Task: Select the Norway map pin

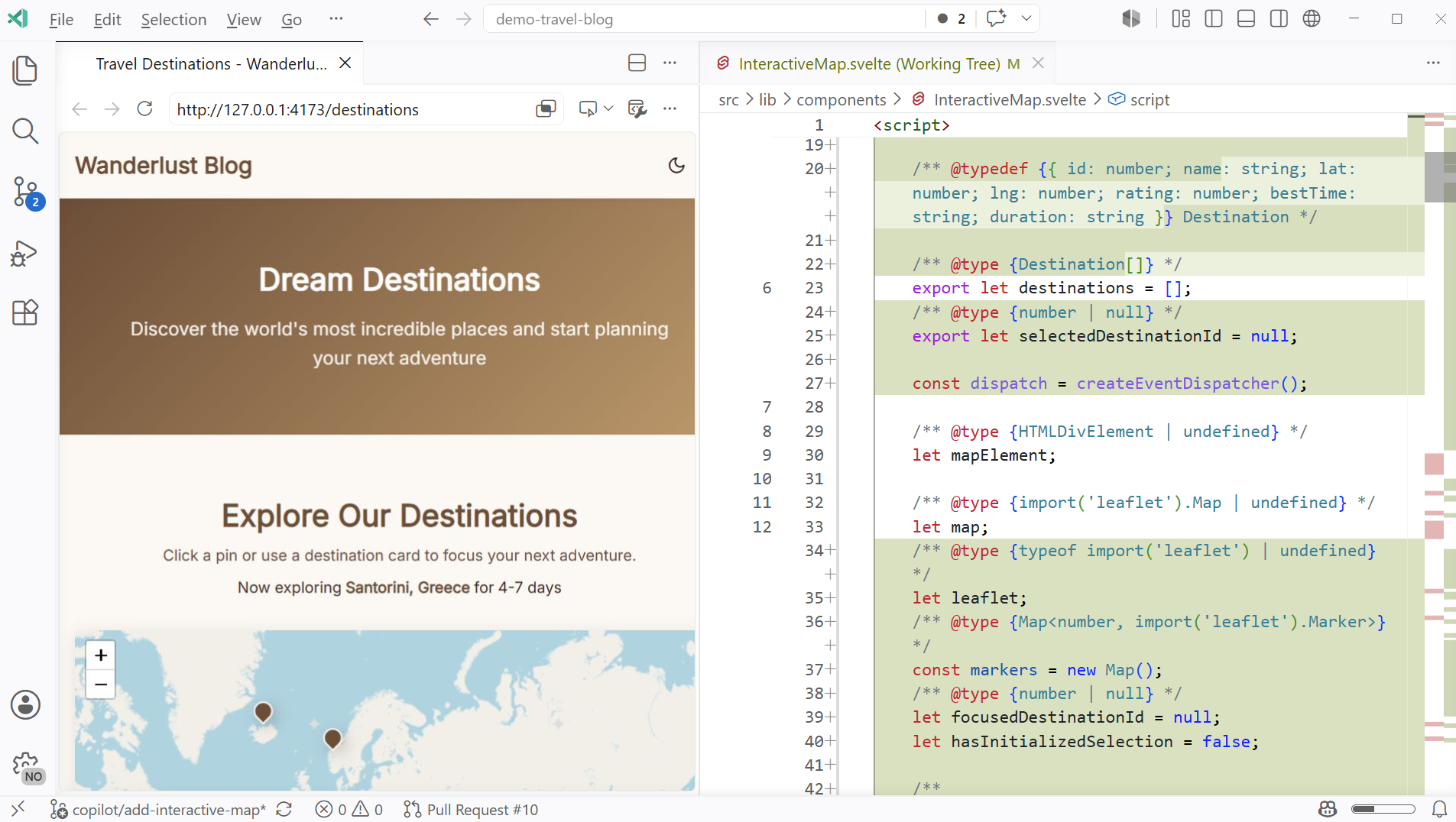Action: click(332, 739)
